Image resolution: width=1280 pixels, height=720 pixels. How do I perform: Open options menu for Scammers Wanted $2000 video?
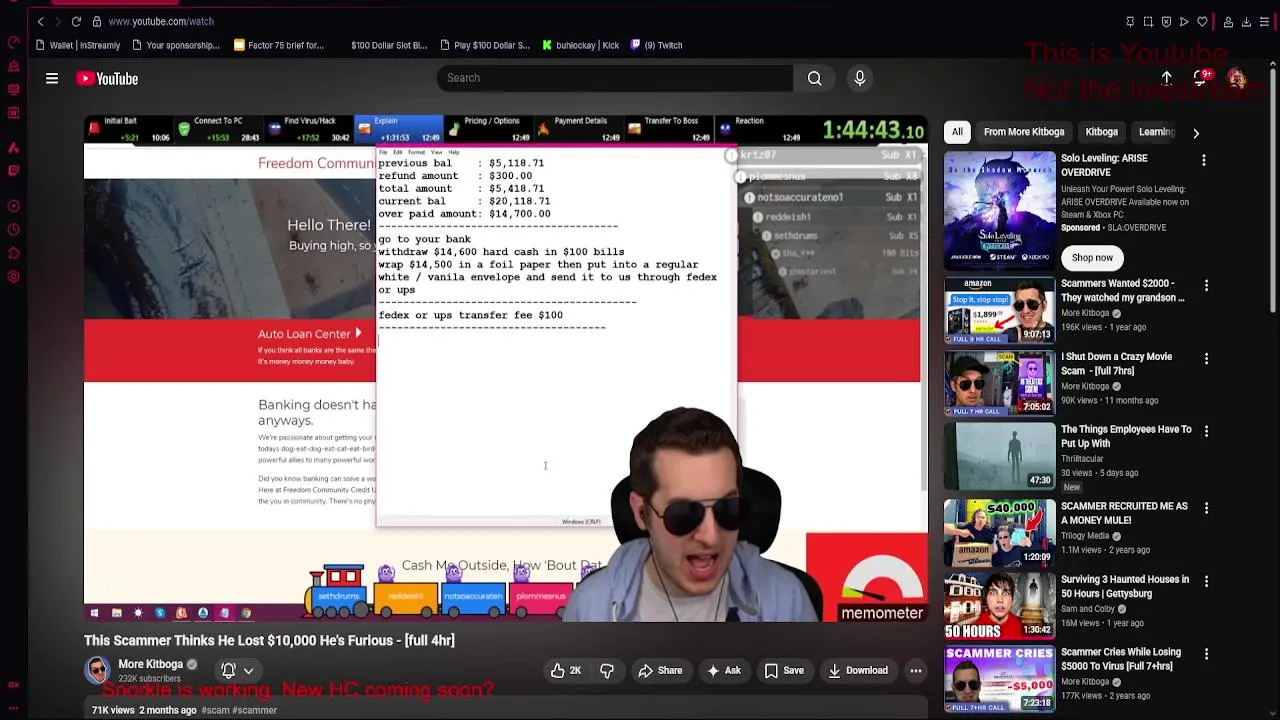click(x=1206, y=285)
